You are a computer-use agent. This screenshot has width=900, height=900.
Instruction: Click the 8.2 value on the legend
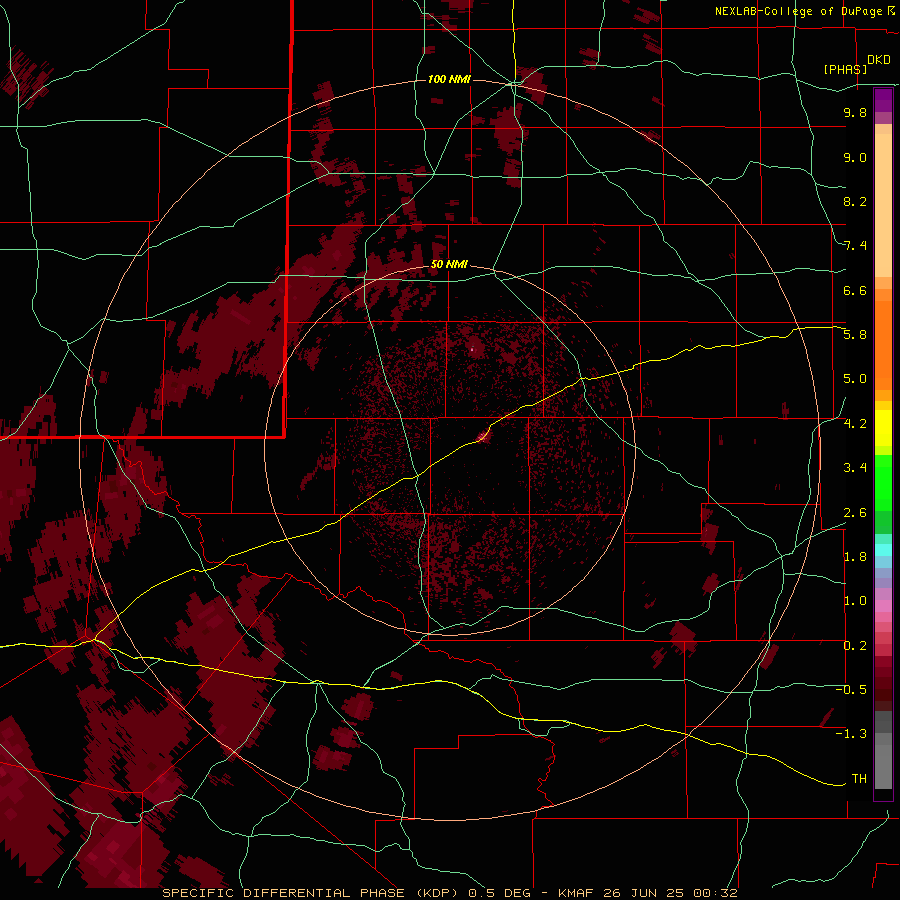855,201
